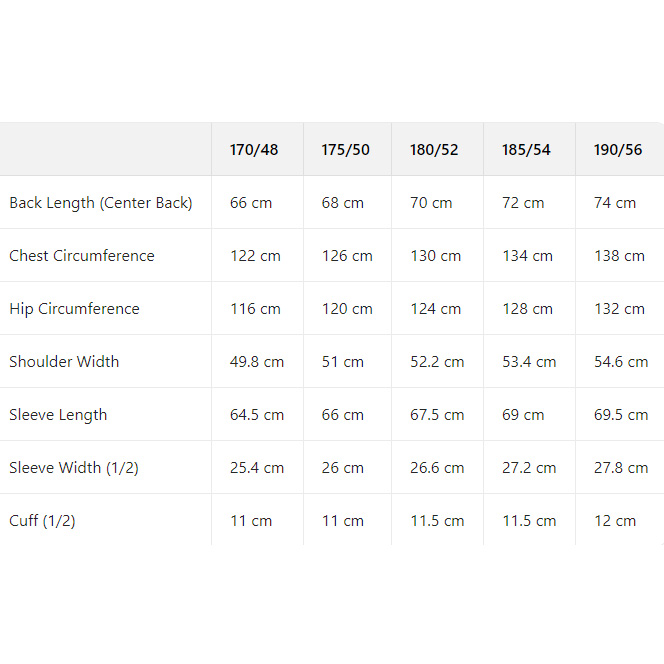
Task: Click the 170/48 size column header
Action: [254, 150]
